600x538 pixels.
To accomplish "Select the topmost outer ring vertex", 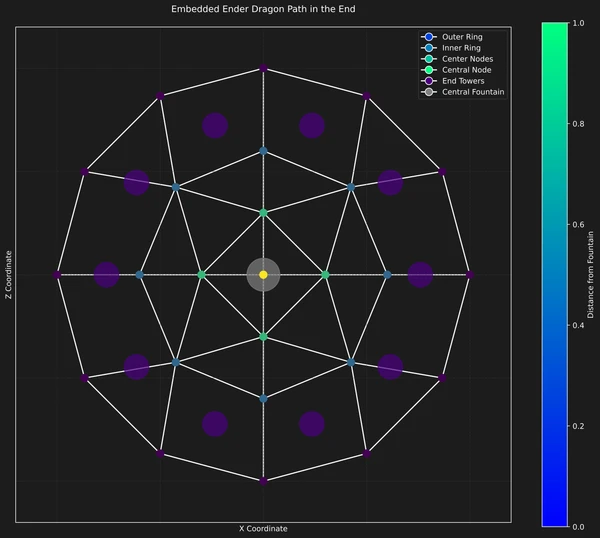I will [x=263, y=68].
